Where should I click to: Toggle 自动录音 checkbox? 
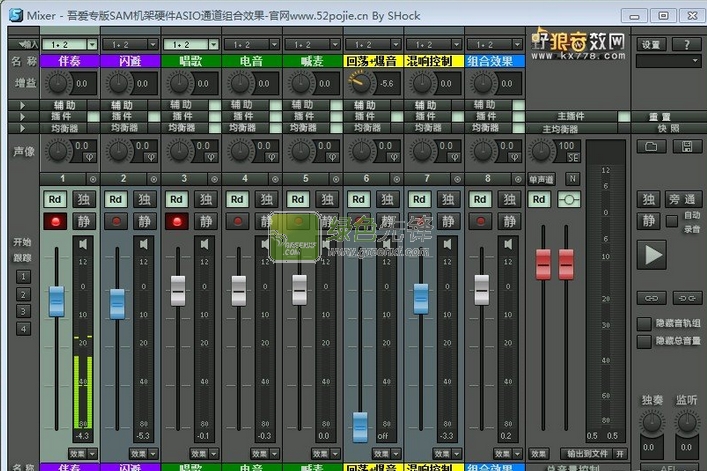672,221
